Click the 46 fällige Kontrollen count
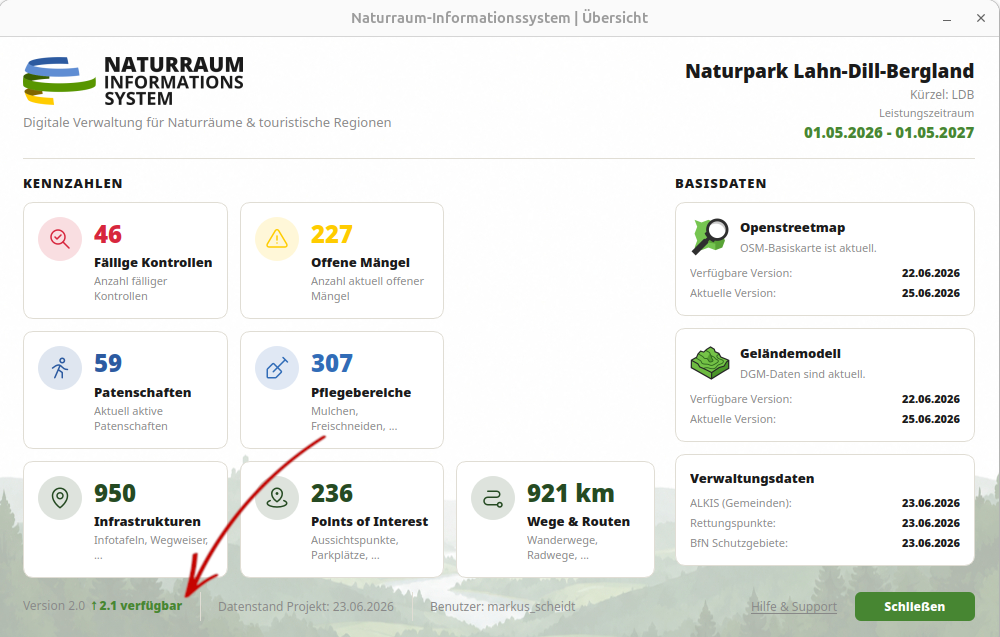Screen dimensions: 1000x637 [x=108, y=235]
